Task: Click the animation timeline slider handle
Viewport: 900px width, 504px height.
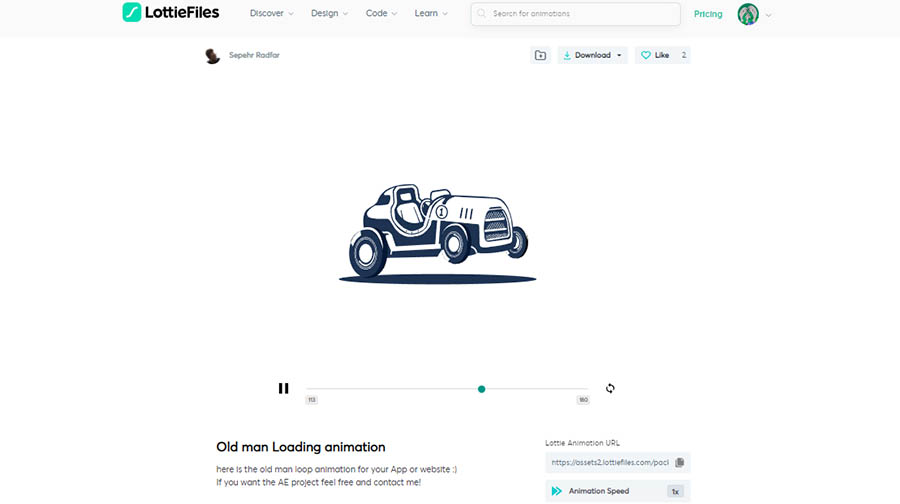Action: (481, 389)
